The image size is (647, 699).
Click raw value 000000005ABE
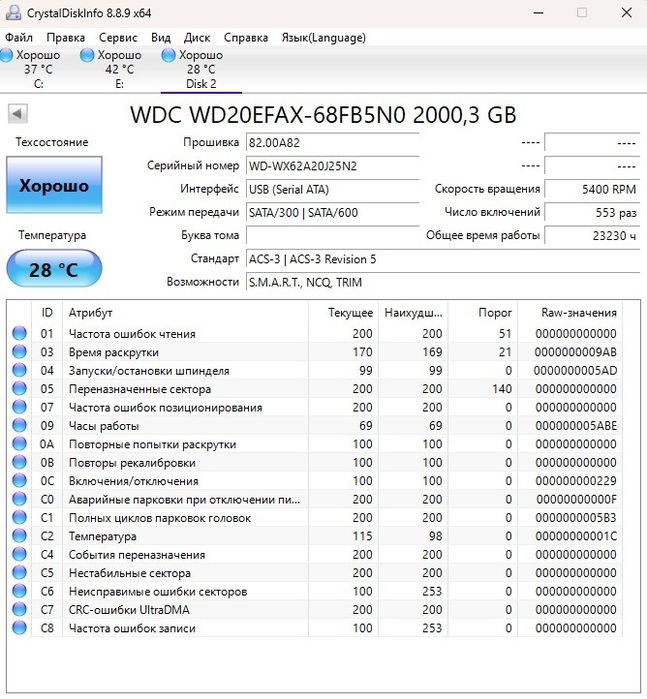click(576, 426)
